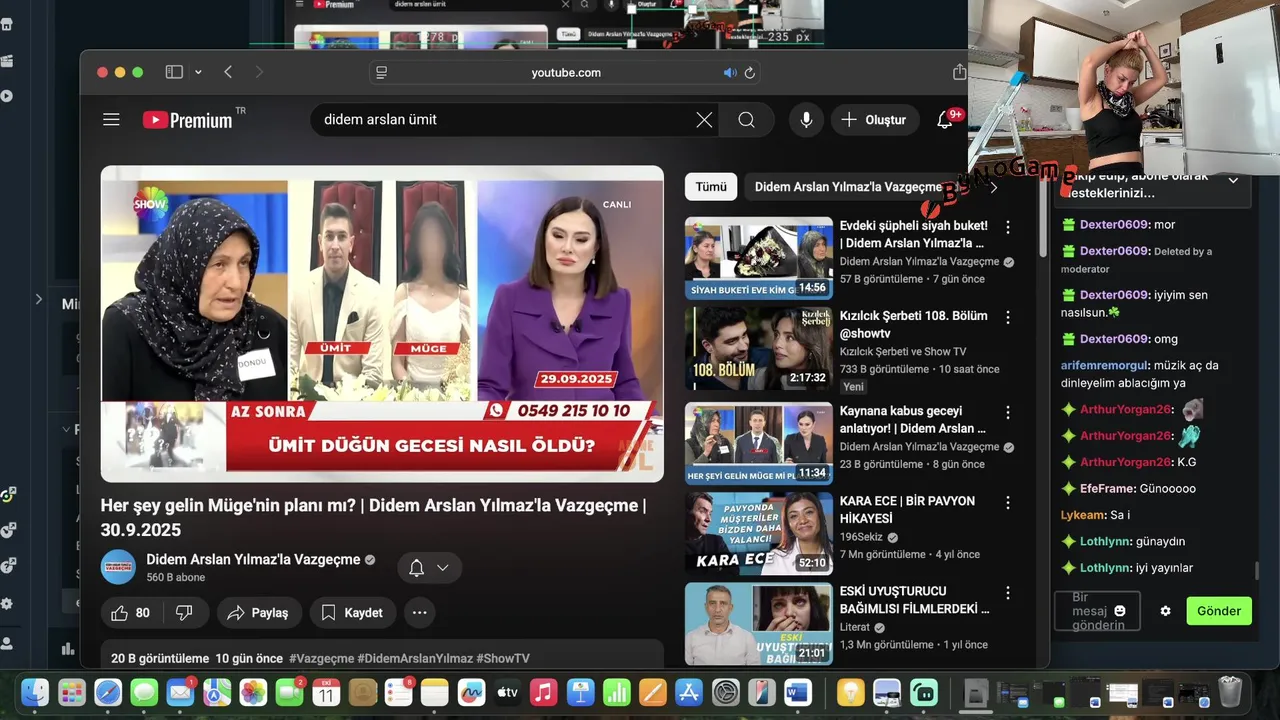This screenshot has height=720, width=1280.
Task: Open options for Evdeki şüpheli siyah buket video
Action: pos(1008,227)
